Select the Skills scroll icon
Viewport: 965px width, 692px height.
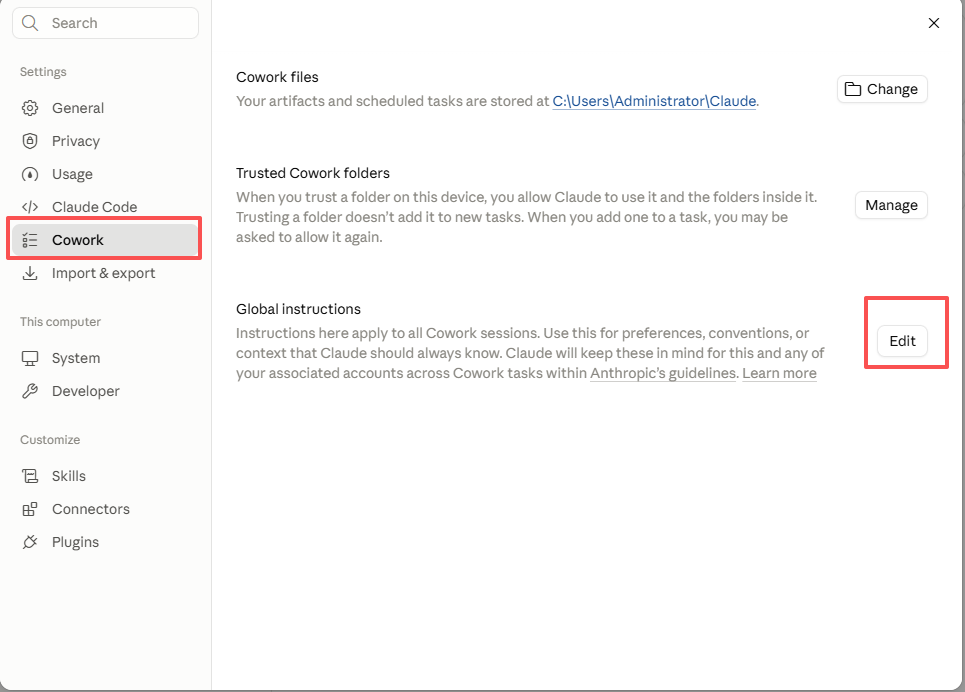click(x=30, y=476)
